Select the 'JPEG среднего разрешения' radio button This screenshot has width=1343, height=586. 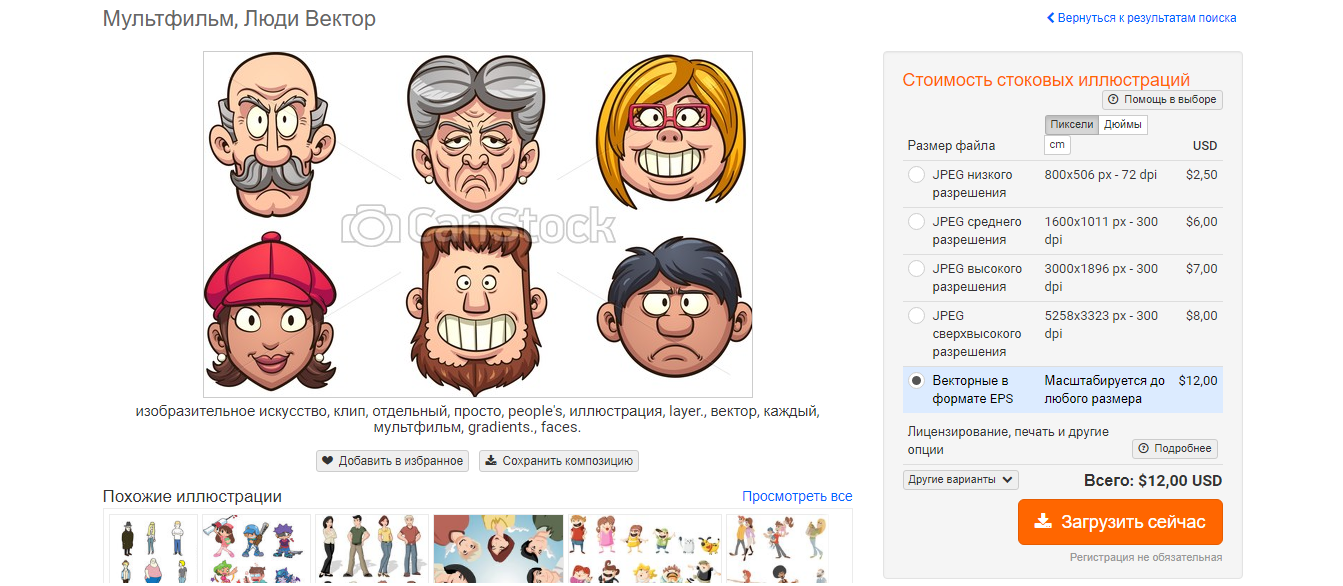pos(916,221)
